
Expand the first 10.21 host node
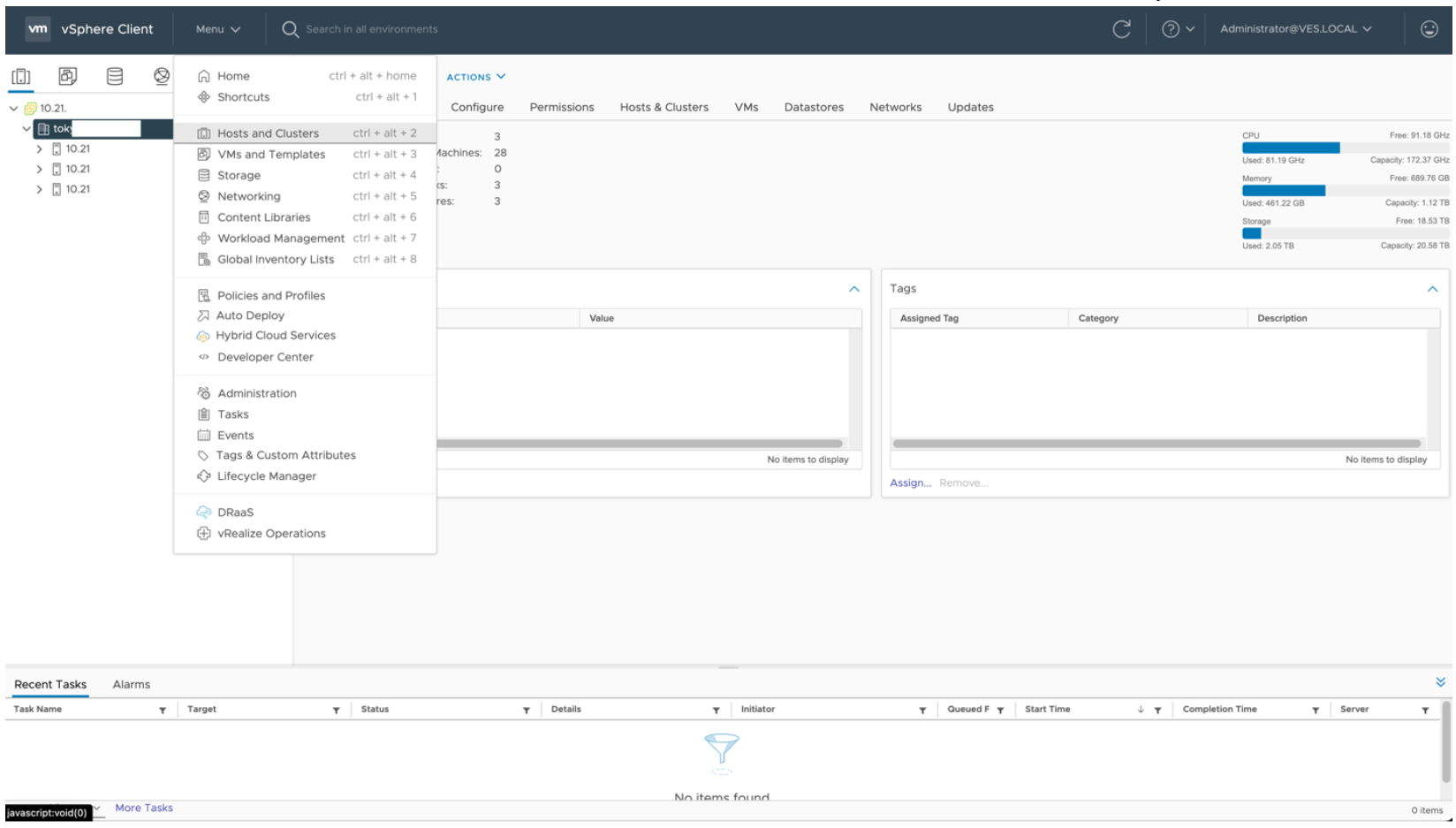tap(39, 148)
